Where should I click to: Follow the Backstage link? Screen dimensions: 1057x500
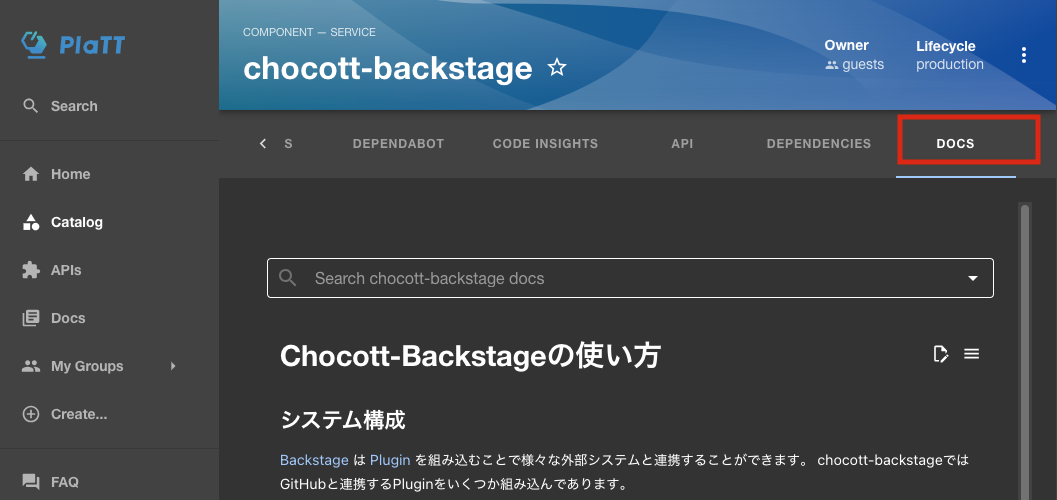point(314,460)
